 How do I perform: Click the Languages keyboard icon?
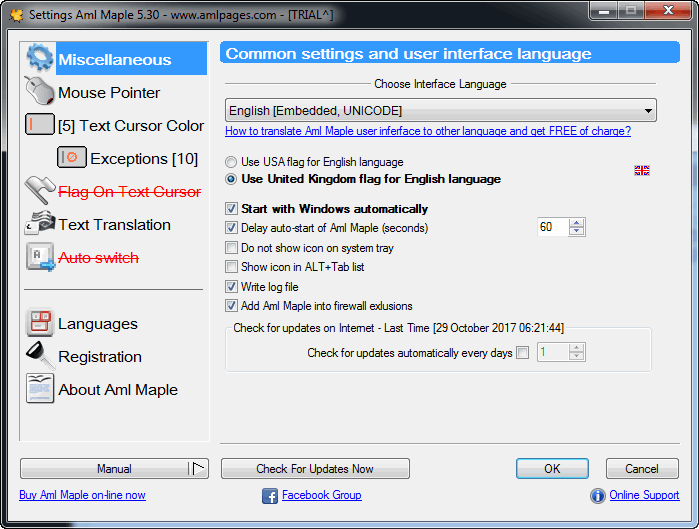pos(40,322)
